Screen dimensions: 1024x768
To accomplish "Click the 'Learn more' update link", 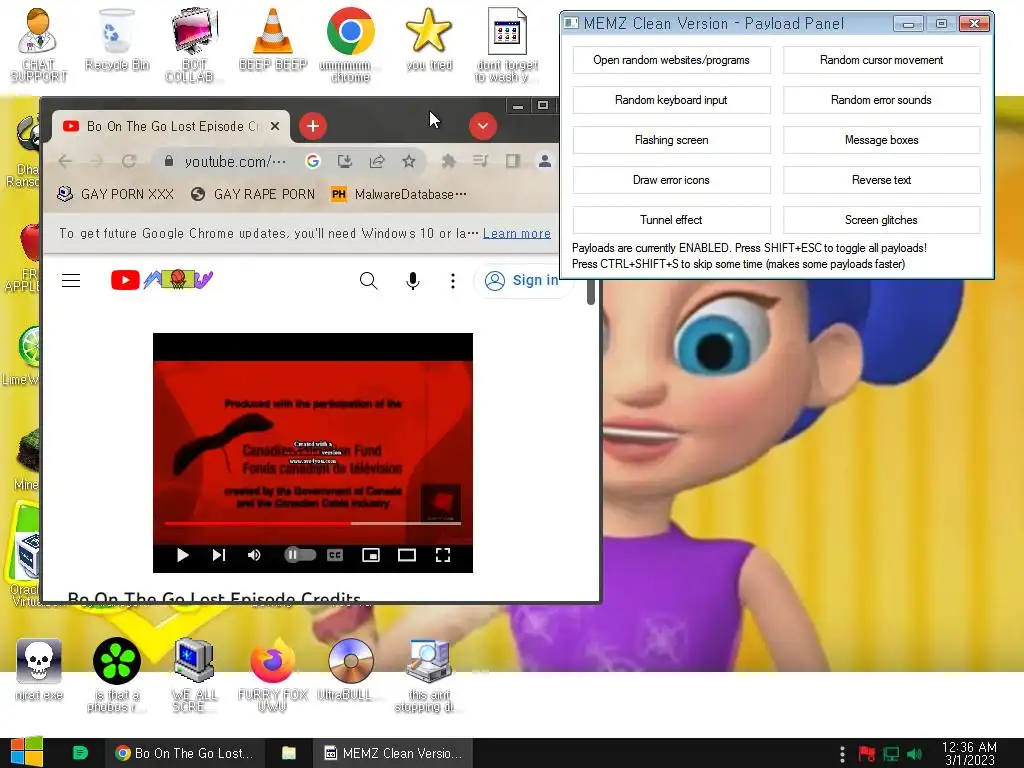I will pos(517,233).
